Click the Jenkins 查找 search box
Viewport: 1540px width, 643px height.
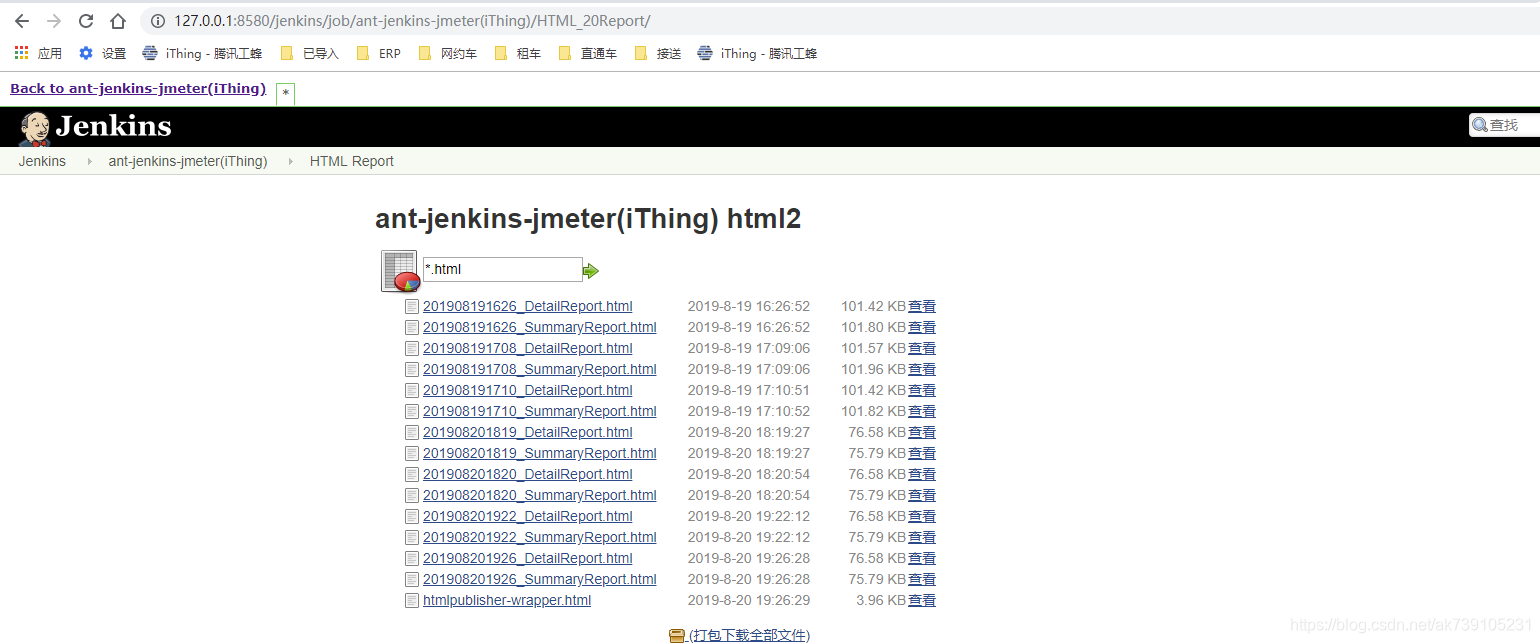tap(1504, 125)
